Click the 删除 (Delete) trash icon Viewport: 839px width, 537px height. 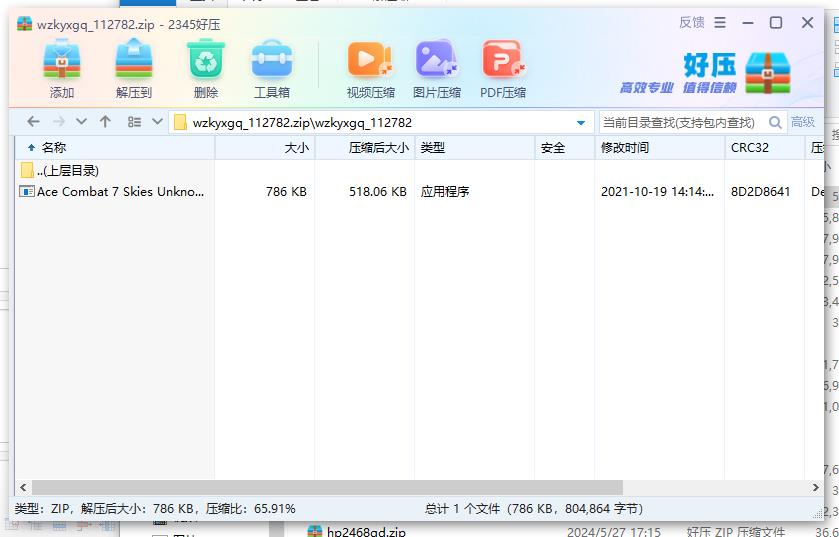pos(206,60)
